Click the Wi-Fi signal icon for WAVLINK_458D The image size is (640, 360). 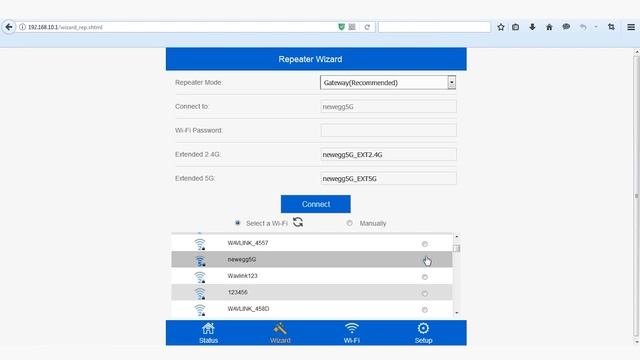(200, 310)
